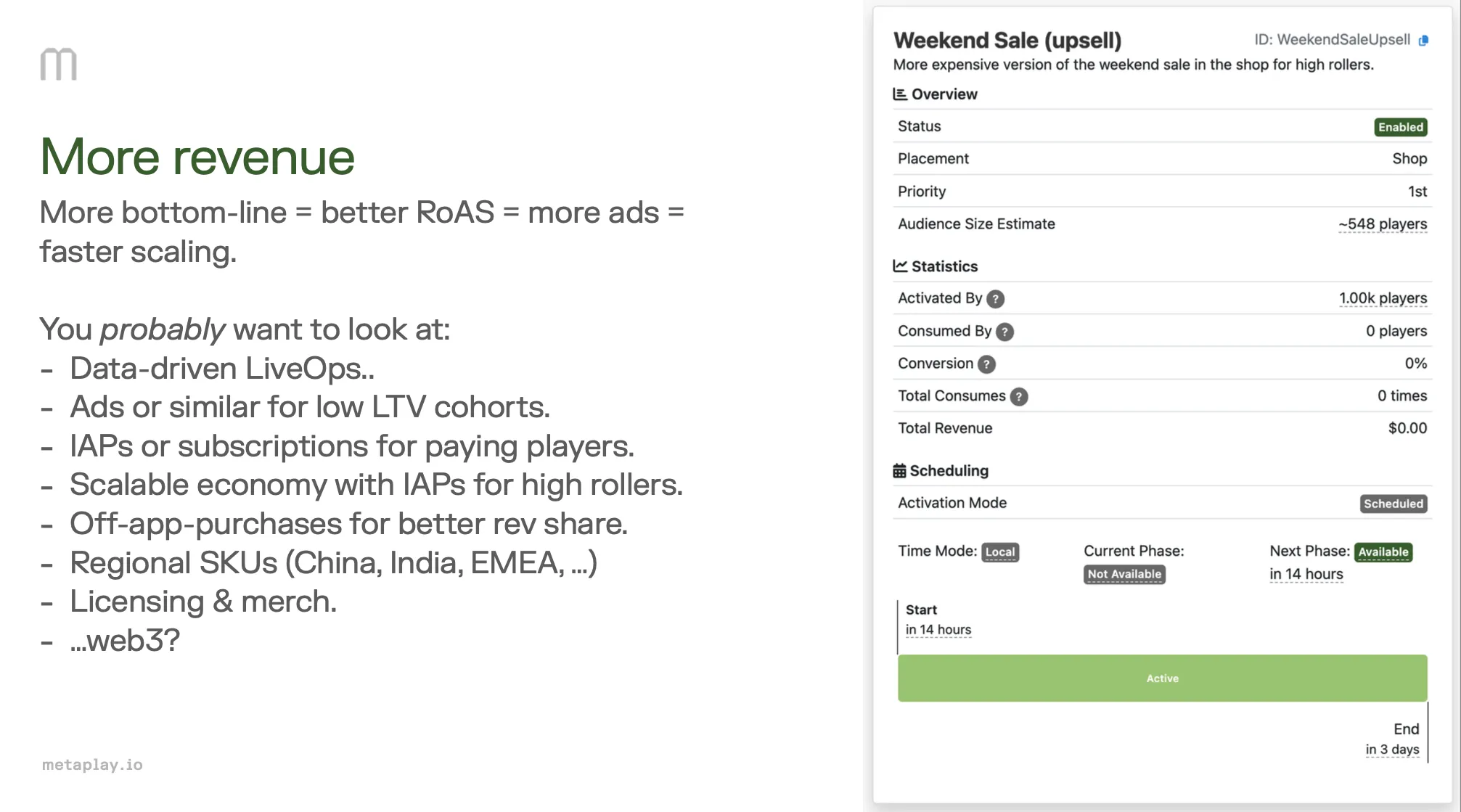Click the Scheduling calendar icon
1461x812 pixels.
900,469
